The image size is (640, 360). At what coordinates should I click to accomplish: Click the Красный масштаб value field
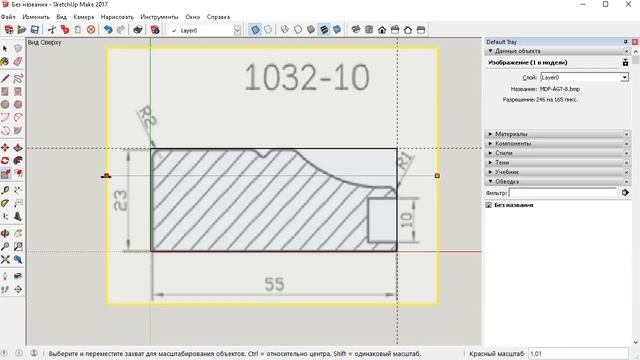coord(578,353)
